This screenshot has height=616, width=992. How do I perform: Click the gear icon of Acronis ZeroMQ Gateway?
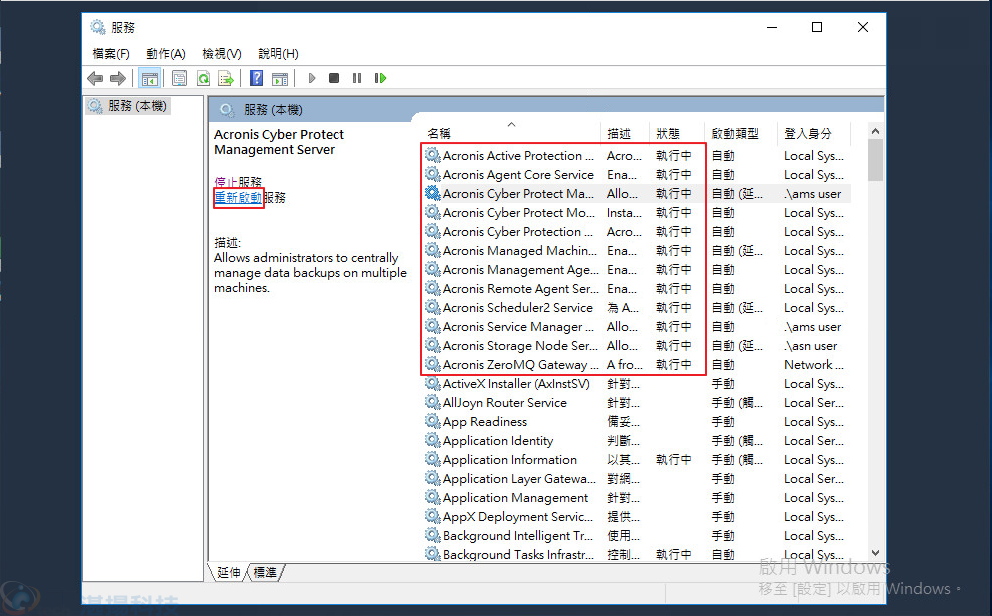(x=433, y=364)
